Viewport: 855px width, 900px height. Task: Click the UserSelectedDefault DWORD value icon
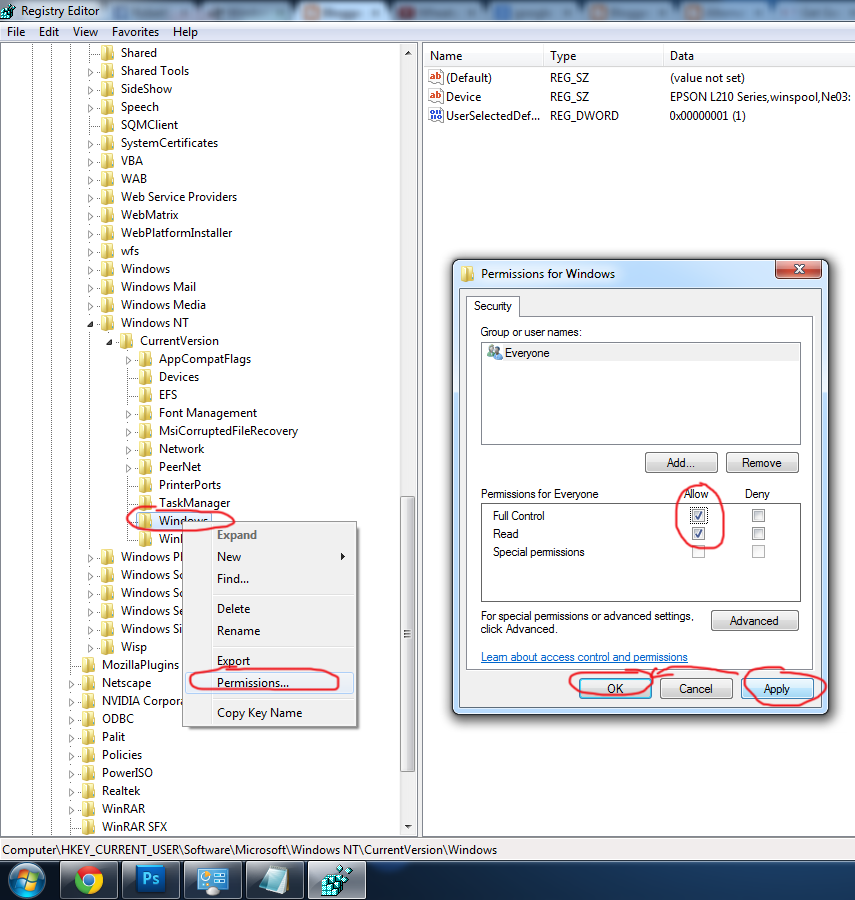point(435,116)
